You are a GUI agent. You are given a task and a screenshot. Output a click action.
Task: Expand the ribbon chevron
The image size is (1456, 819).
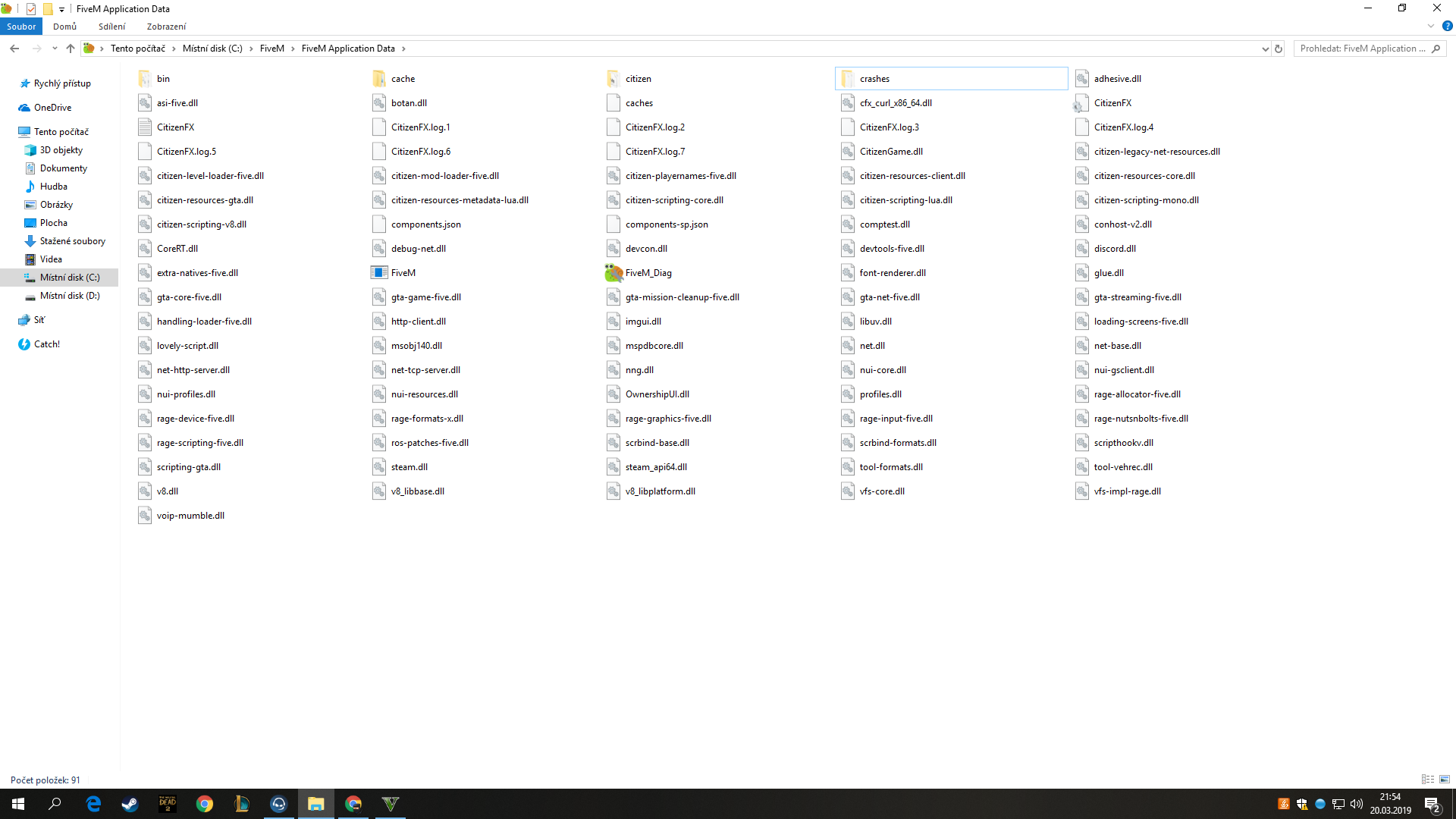point(1431,27)
